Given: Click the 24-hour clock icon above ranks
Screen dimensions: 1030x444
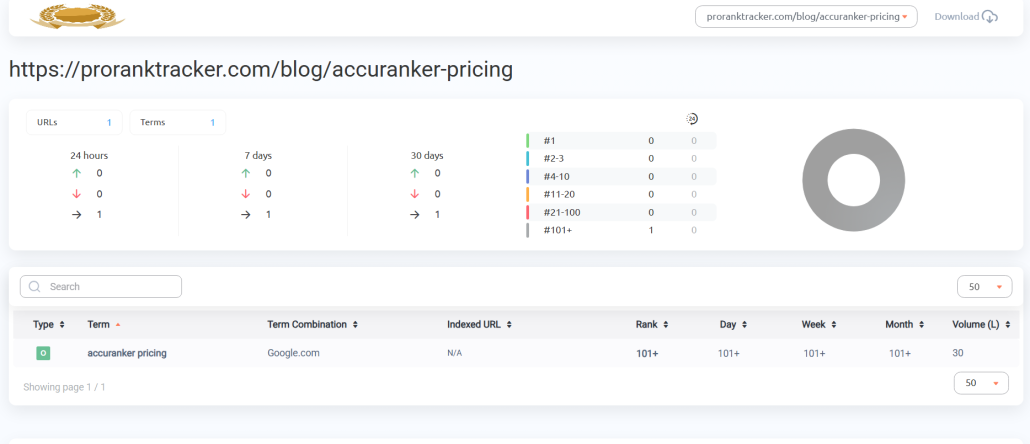Looking at the screenshot, I should pyautogui.click(x=692, y=119).
